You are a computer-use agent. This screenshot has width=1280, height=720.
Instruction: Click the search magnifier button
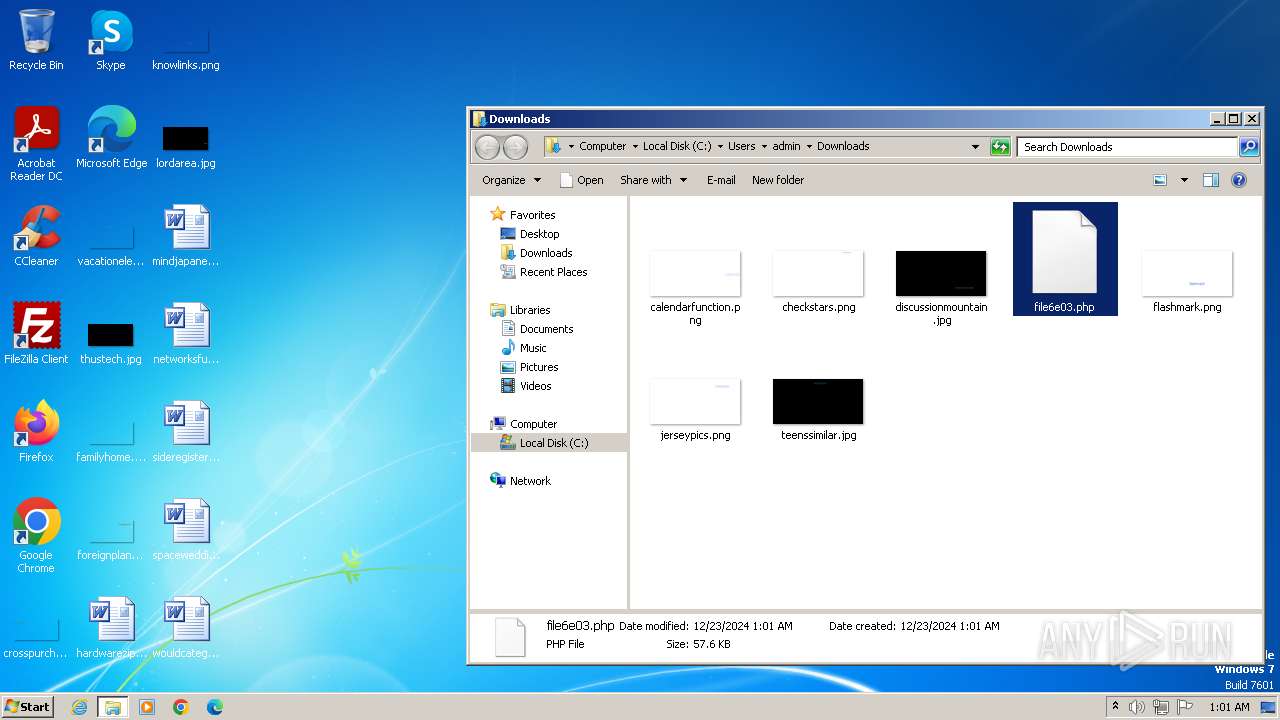coord(1249,147)
